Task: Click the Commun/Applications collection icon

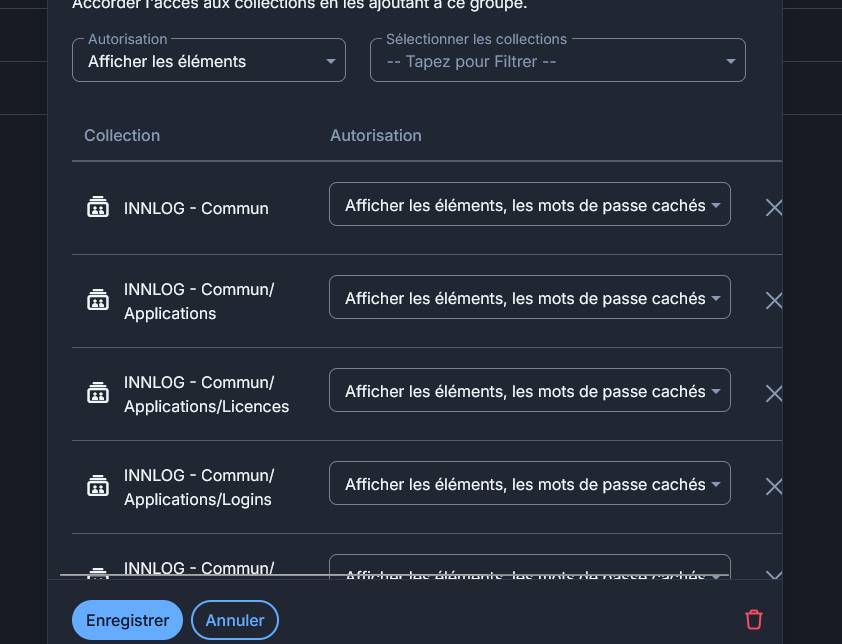Action: 98,301
